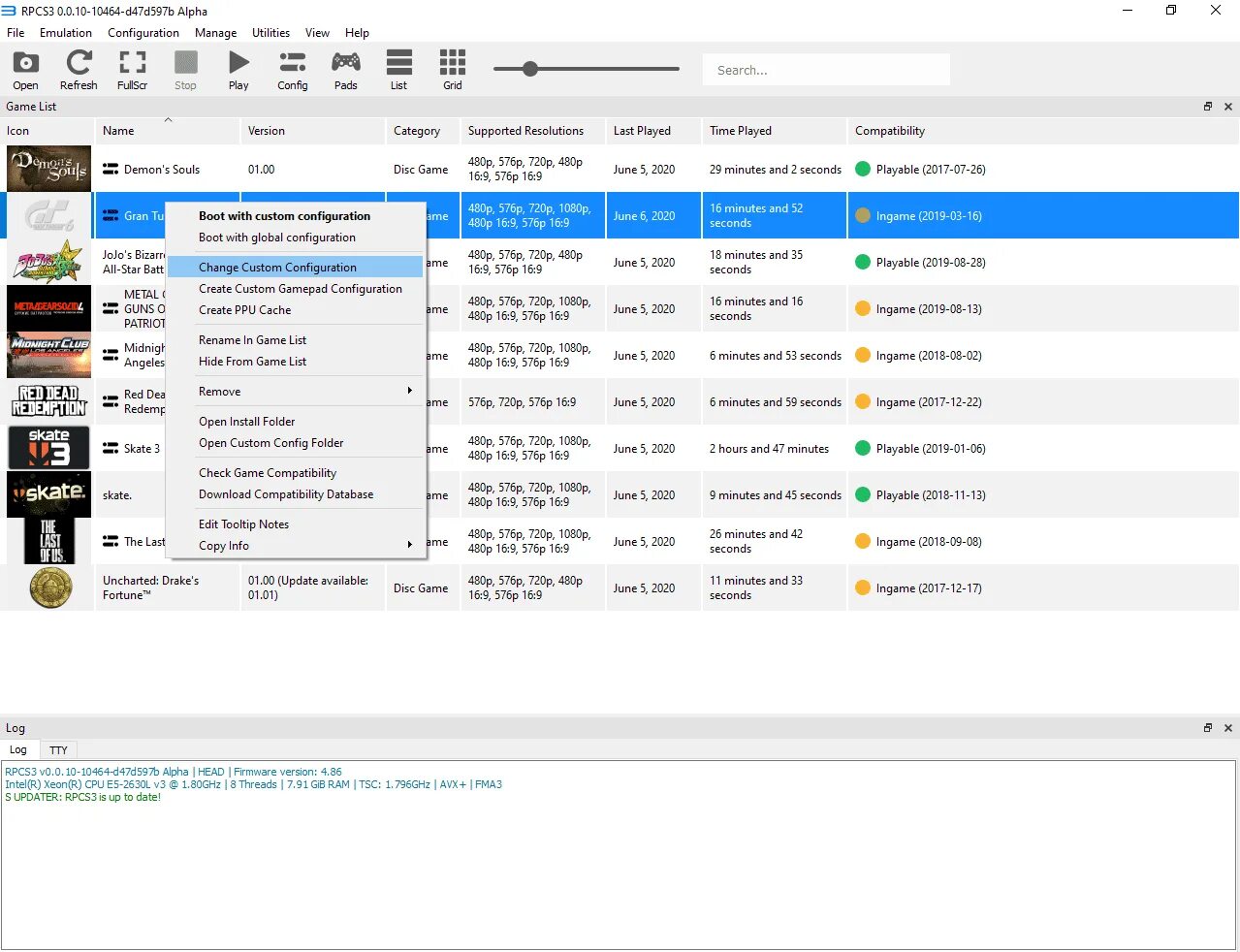Switch to Grid view icon
The image size is (1240, 952).
[x=453, y=70]
